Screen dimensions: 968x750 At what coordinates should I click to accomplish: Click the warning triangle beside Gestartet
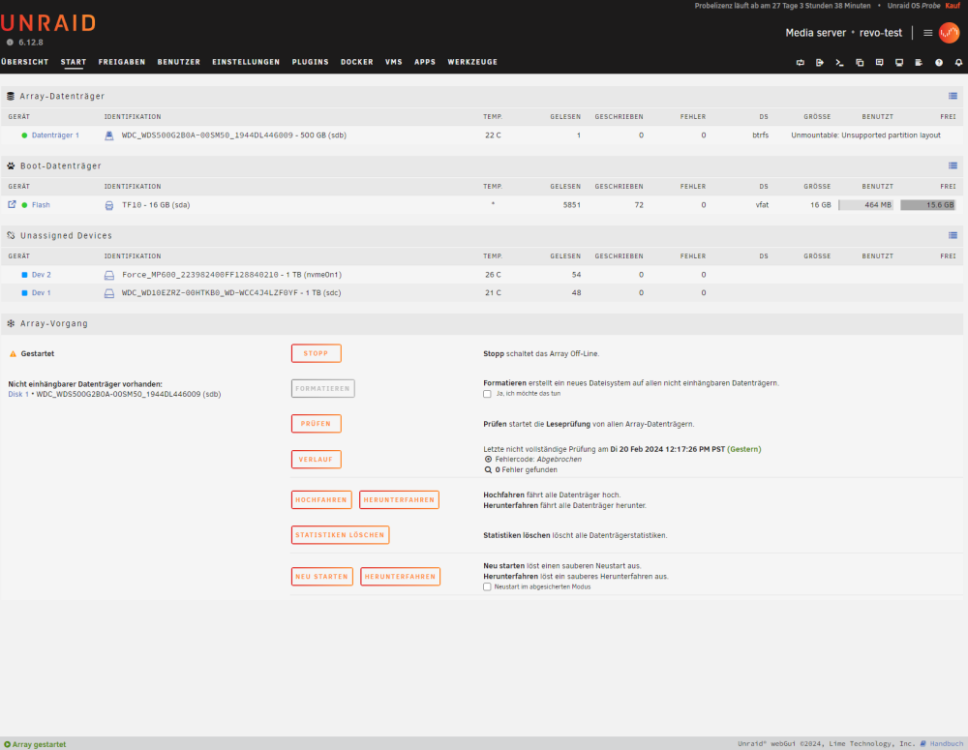point(13,354)
